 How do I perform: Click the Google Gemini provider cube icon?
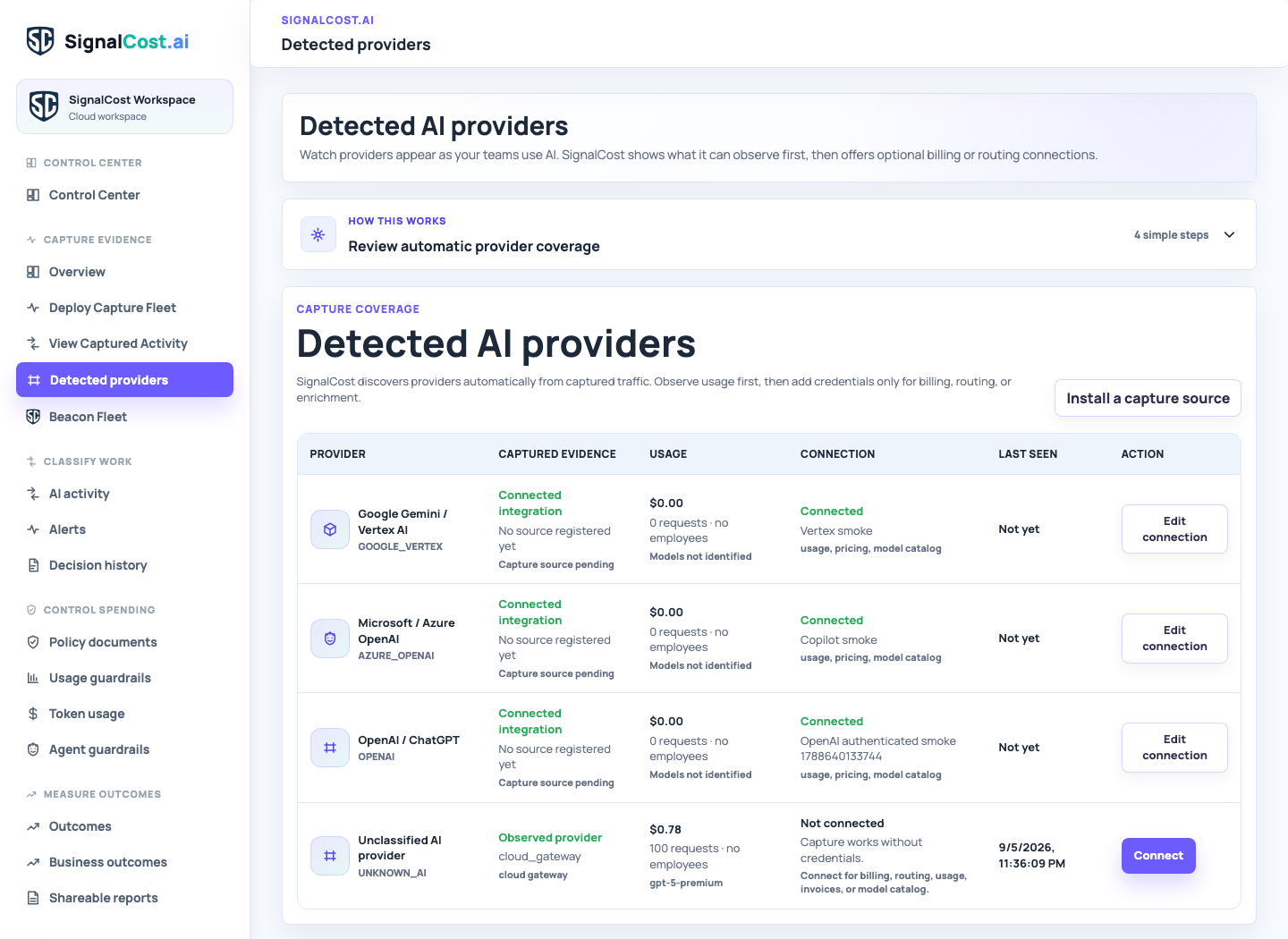click(330, 529)
